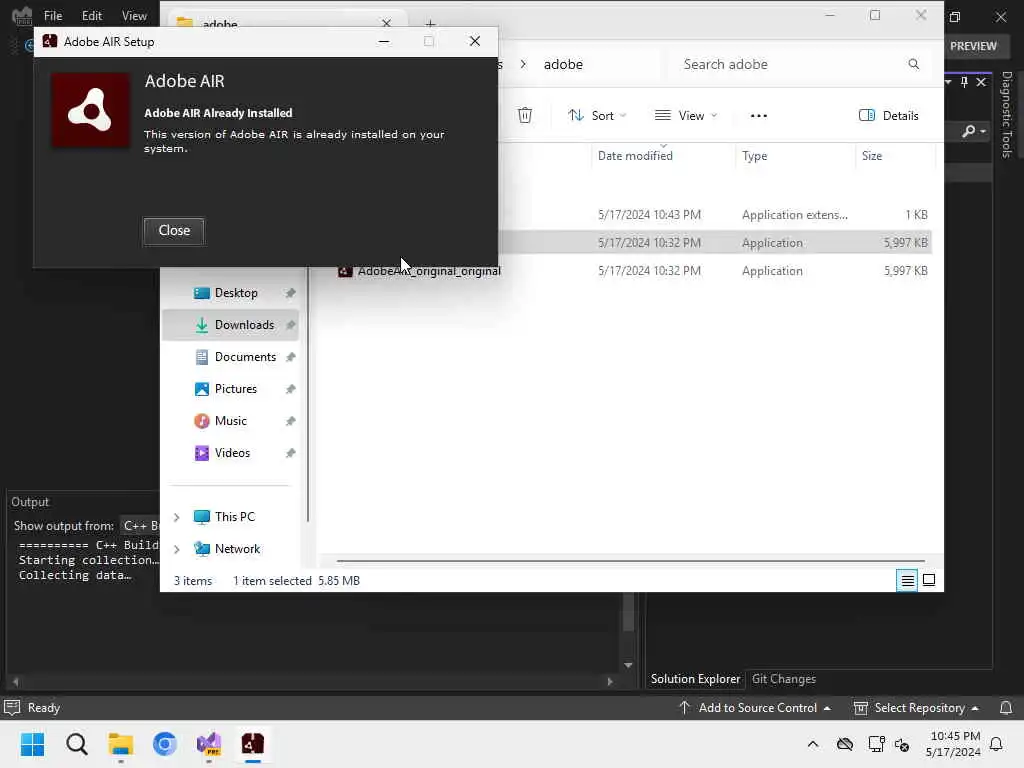Click the delete trash icon in File Explorer toolbar
1024x768 pixels.
(524, 116)
